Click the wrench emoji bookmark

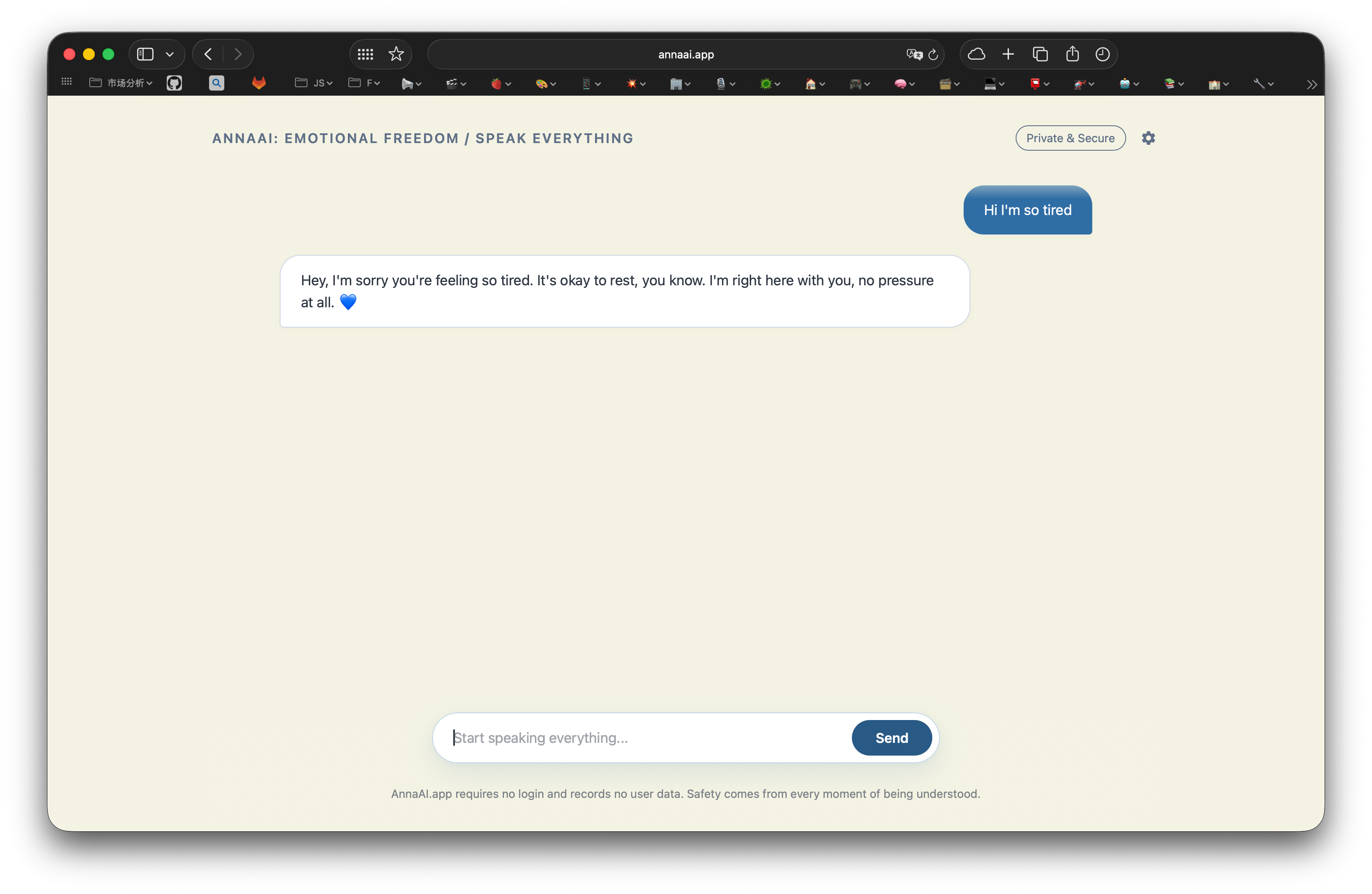tap(1260, 83)
